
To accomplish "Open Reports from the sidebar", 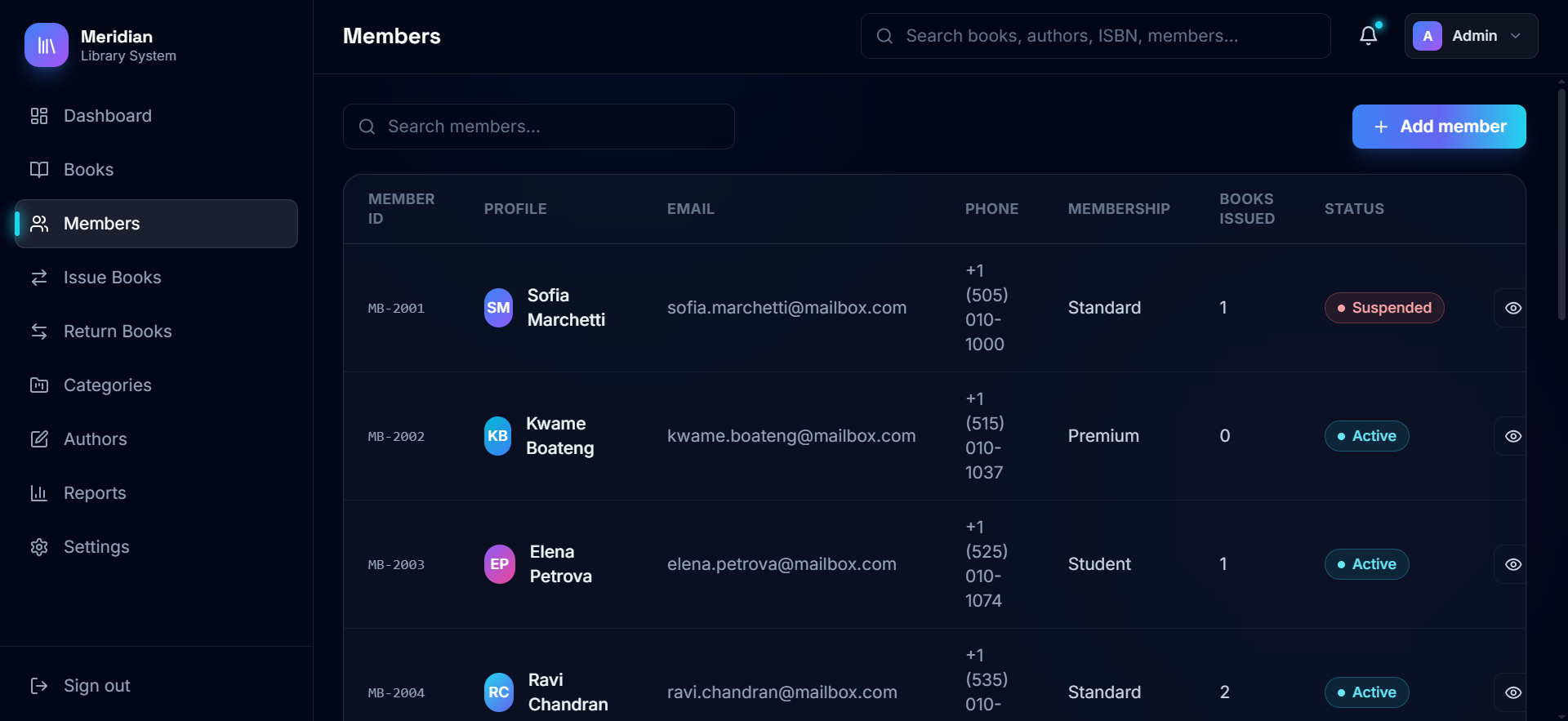I will click(156, 493).
